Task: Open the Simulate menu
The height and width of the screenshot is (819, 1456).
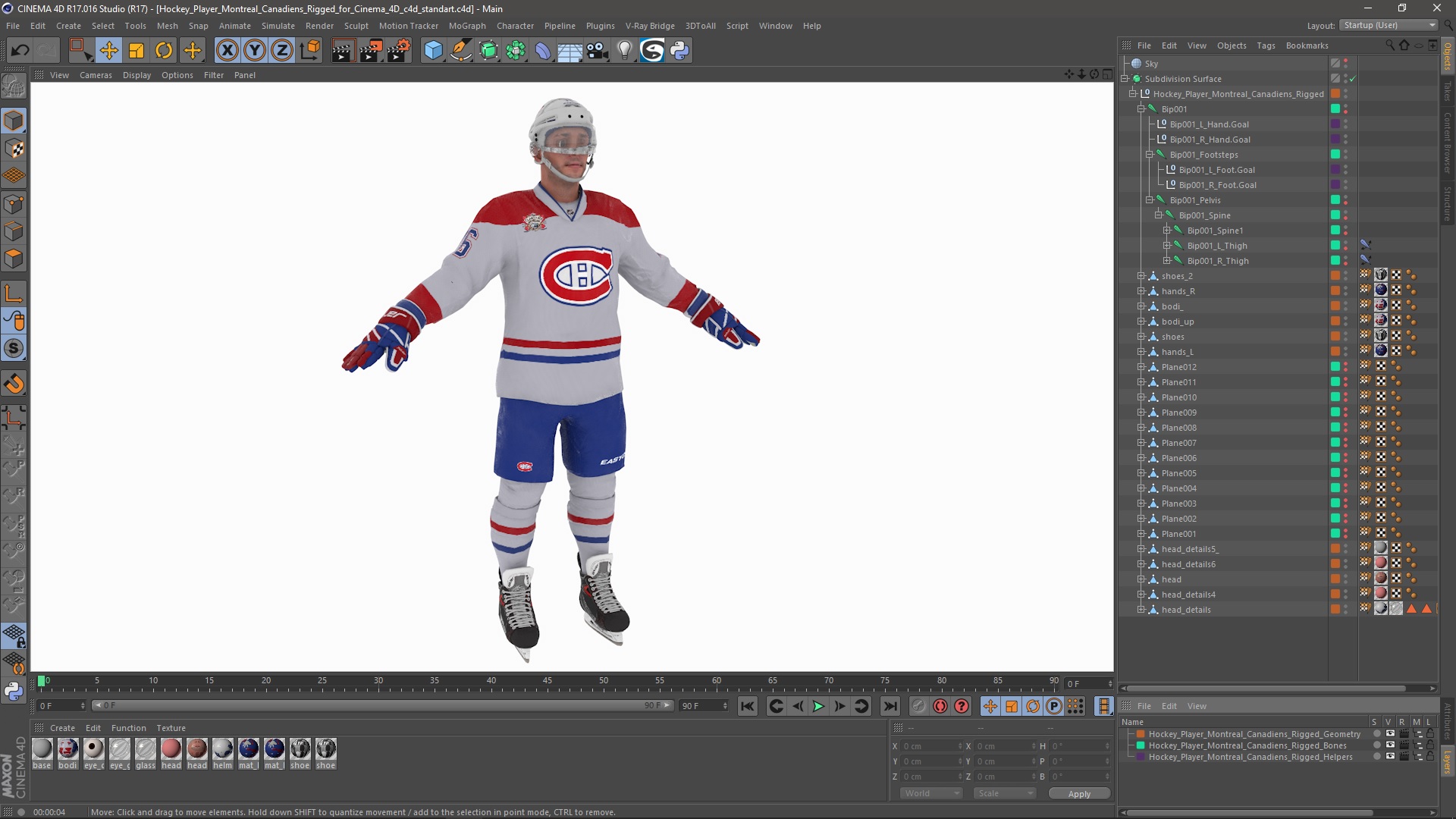Action: tap(278, 26)
